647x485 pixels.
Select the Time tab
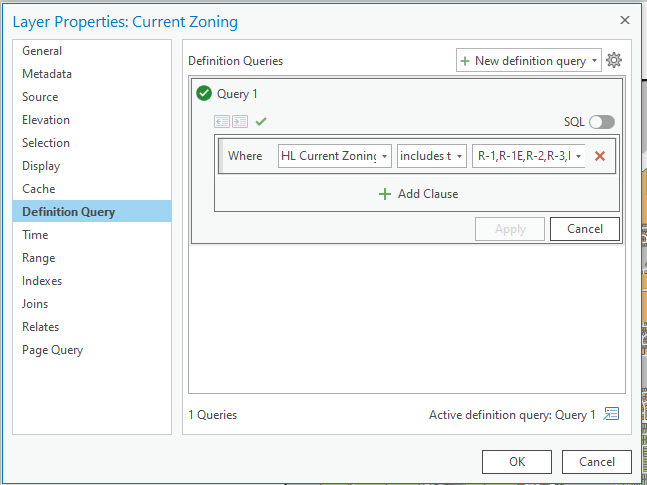coord(92,235)
